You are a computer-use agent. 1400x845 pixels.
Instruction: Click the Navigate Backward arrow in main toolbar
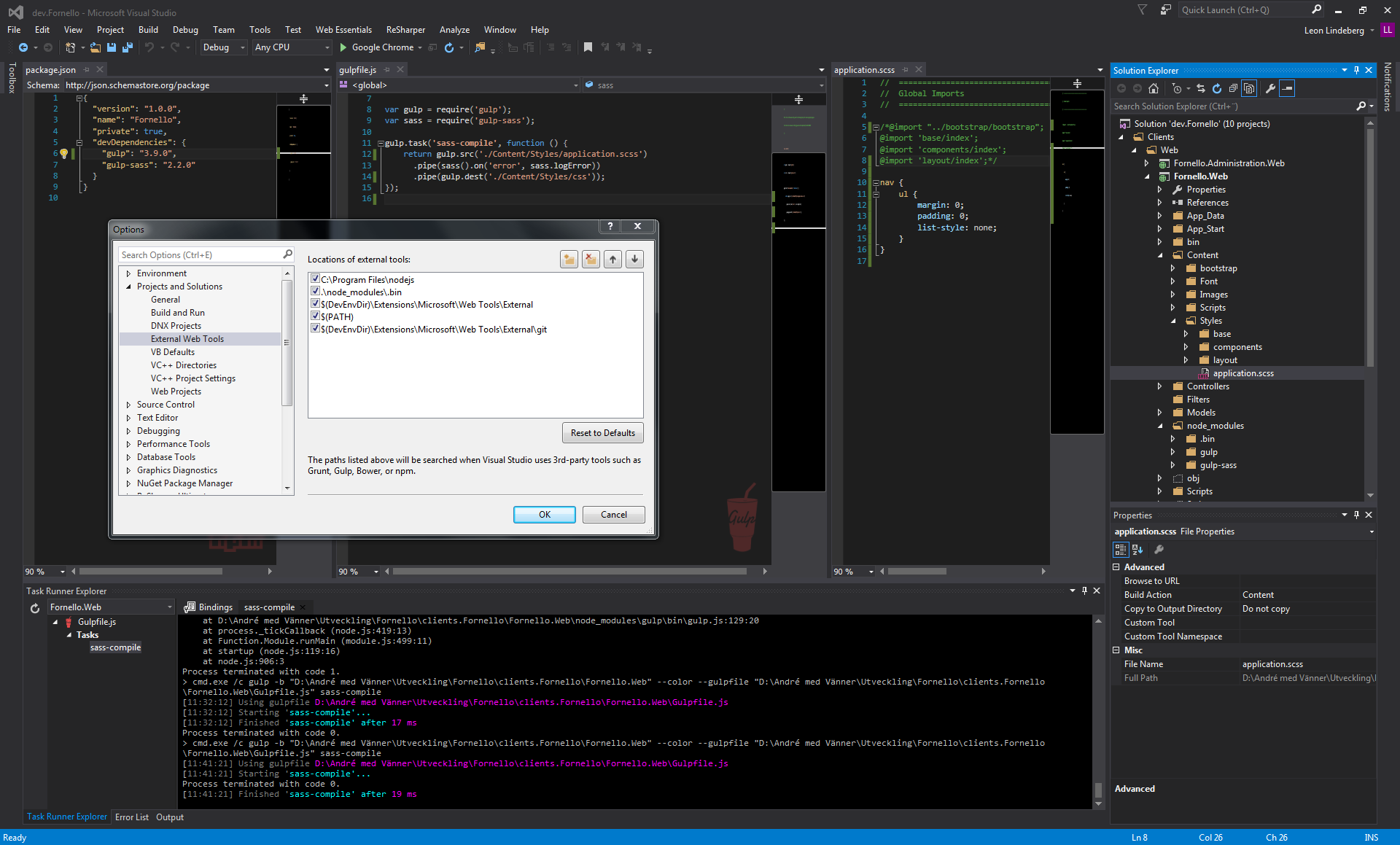23,47
